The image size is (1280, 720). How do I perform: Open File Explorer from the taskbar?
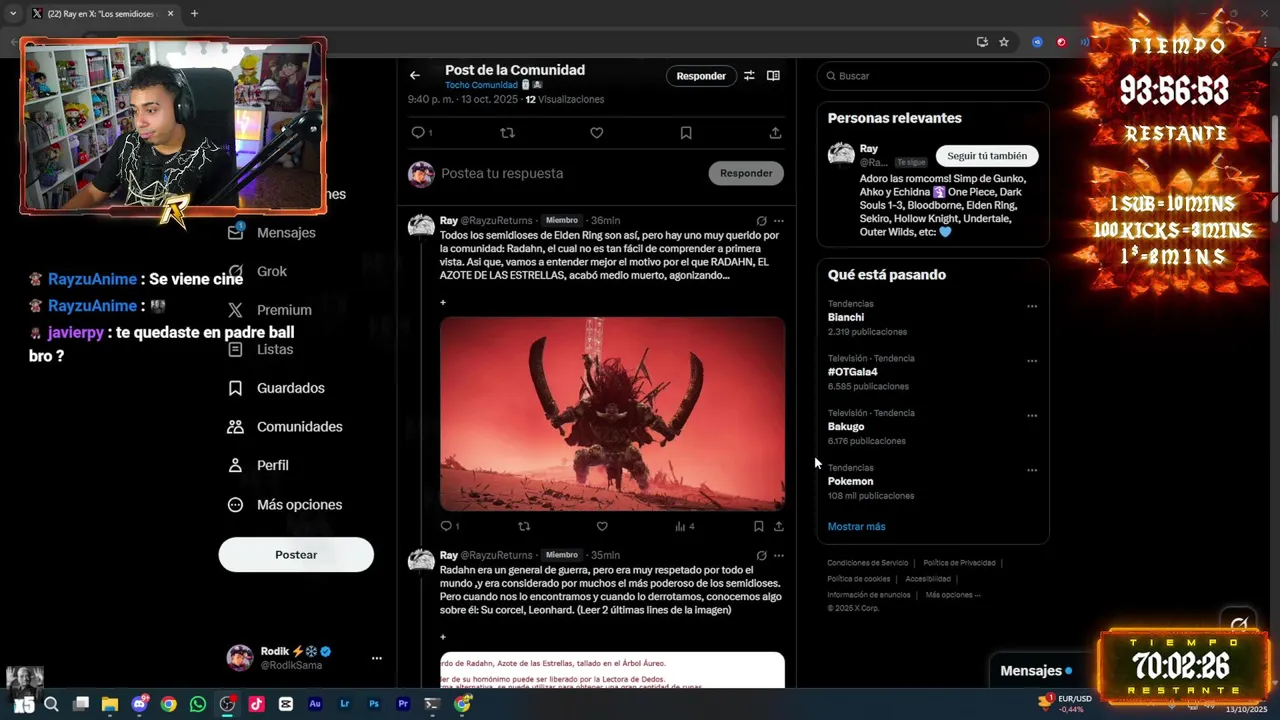(x=110, y=704)
